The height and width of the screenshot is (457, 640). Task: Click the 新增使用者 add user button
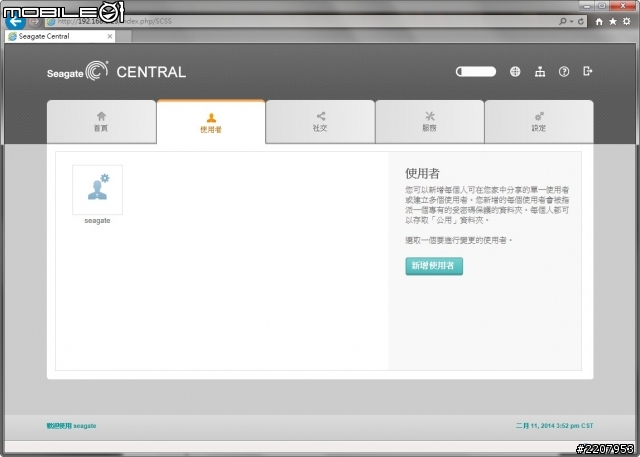[x=434, y=266]
